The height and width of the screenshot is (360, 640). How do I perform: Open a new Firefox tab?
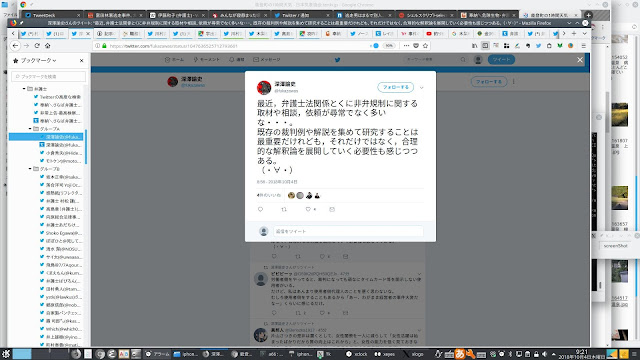574,33
